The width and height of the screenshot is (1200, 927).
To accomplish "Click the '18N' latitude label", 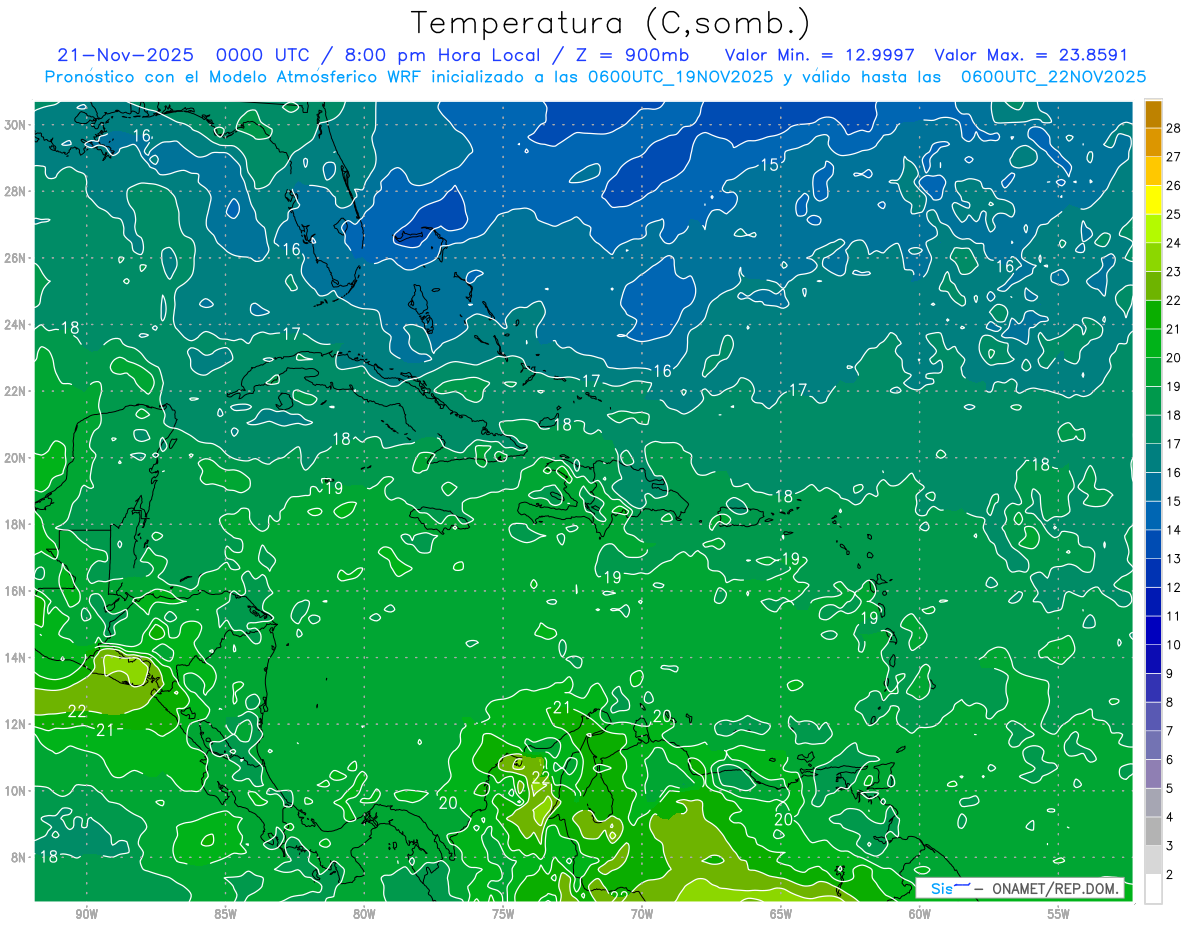I will [x=17, y=524].
